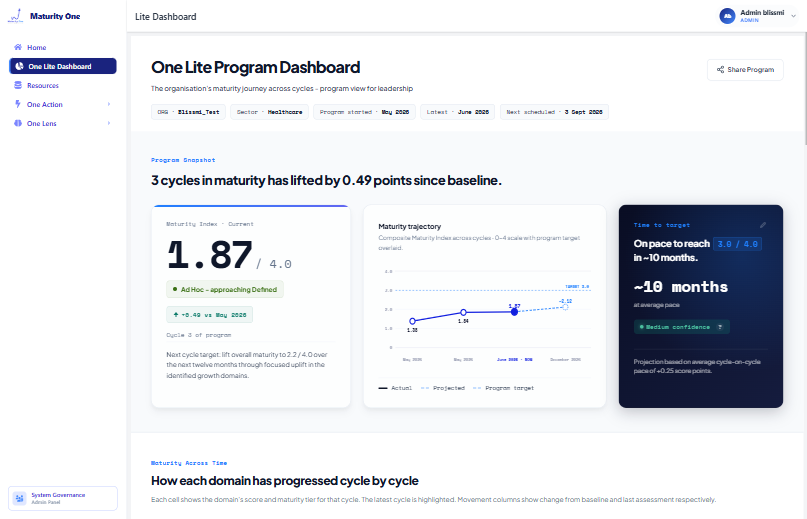Click the Program started May 2026 chip

click(x=364, y=112)
